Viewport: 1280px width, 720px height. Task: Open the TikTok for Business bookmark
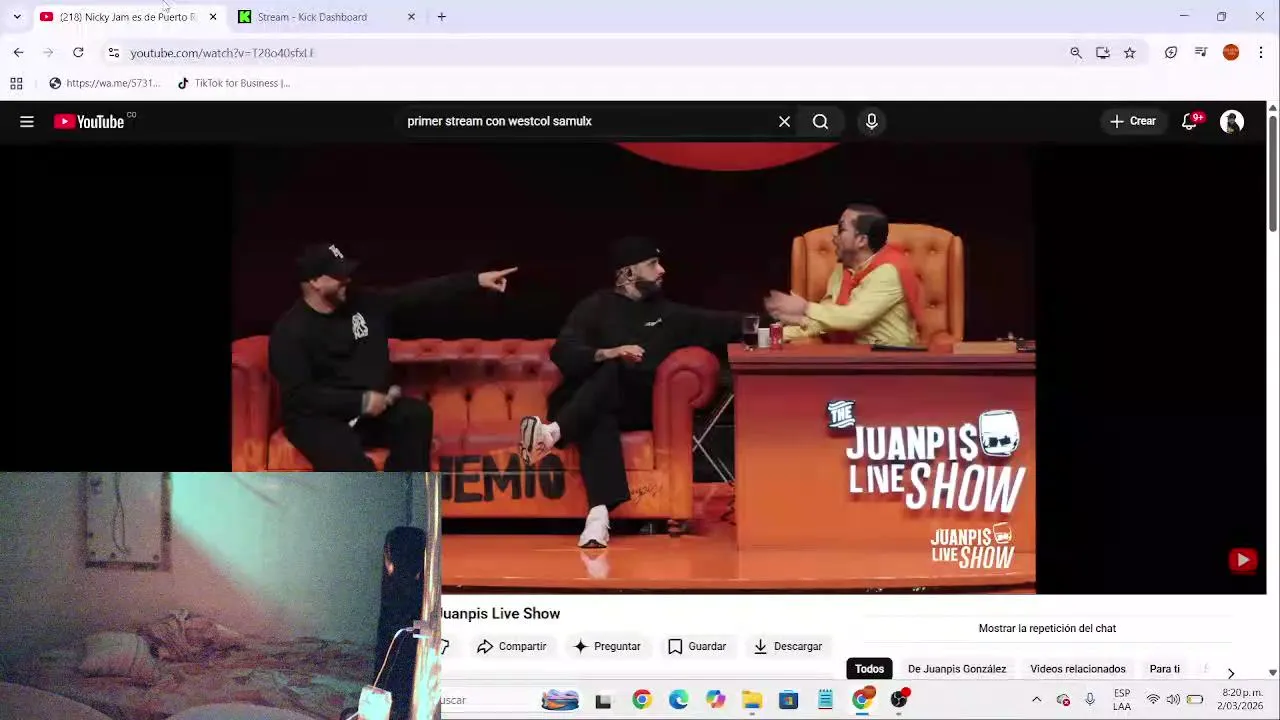pos(233,83)
